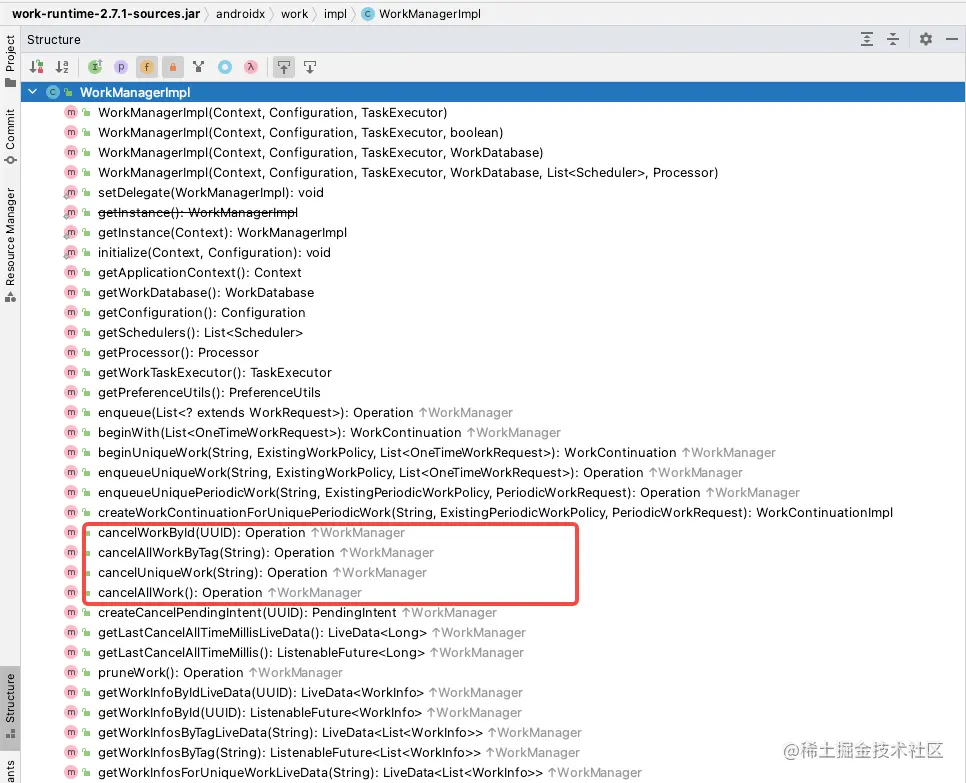The image size is (966, 783).
Task: Select getWorkDatabase() method
Action: point(206,293)
